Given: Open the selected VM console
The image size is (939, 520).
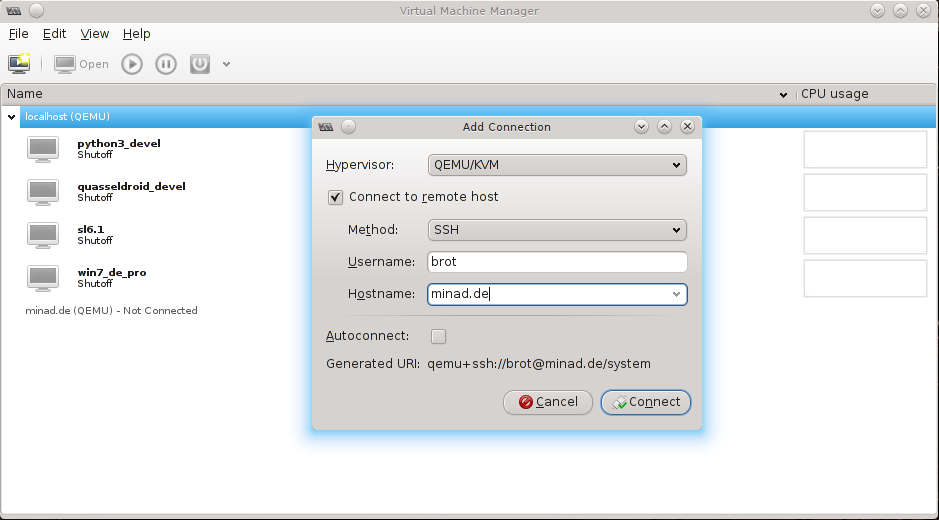Looking at the screenshot, I should pos(81,64).
